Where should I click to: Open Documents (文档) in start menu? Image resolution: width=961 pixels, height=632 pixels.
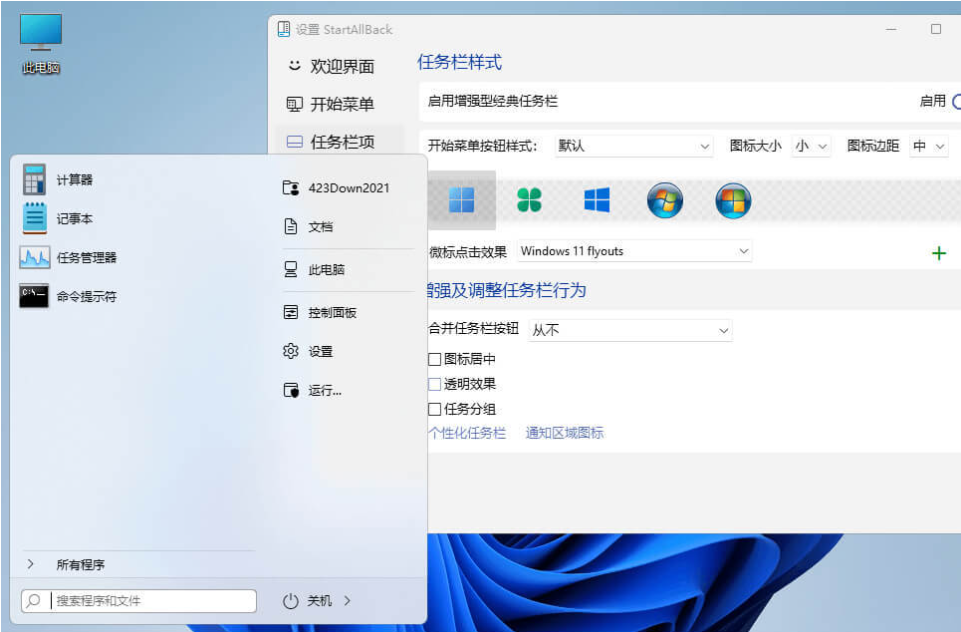[308, 227]
